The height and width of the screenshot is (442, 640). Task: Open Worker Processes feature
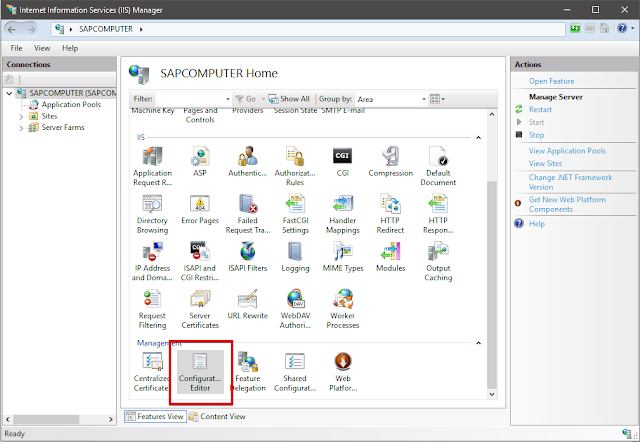pyautogui.click(x=343, y=309)
